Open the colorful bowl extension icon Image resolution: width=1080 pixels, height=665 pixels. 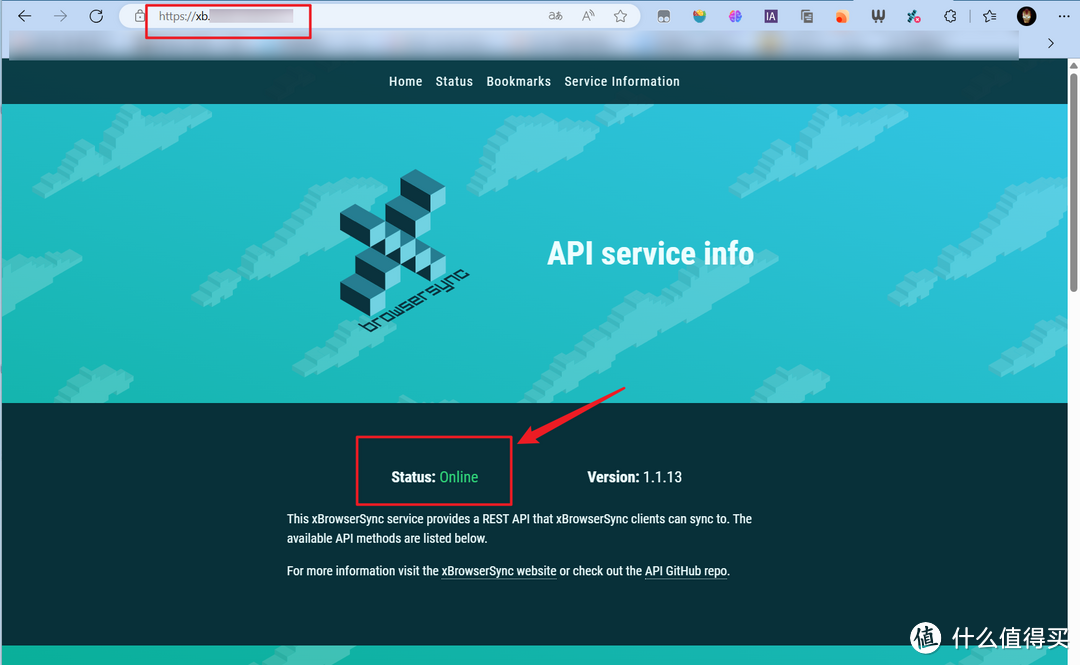(700, 17)
